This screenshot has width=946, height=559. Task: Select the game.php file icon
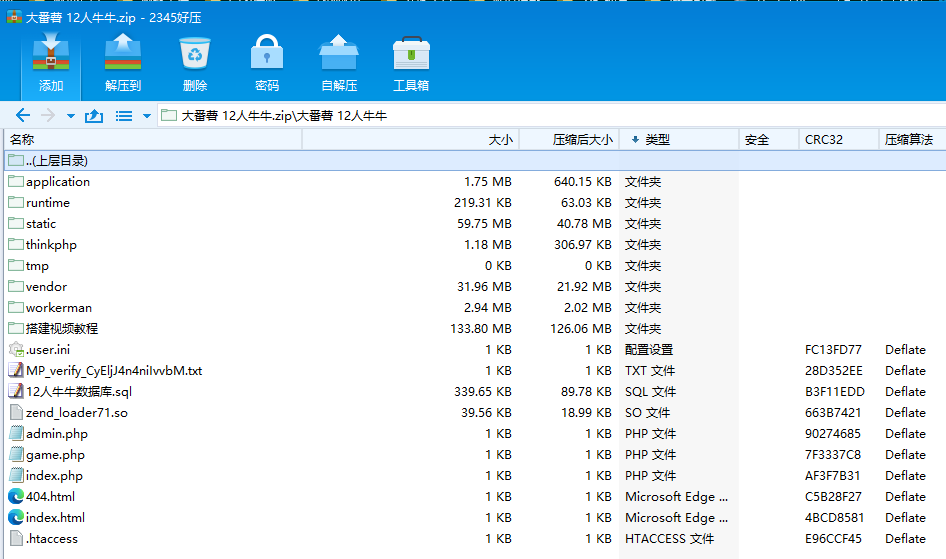[16, 455]
